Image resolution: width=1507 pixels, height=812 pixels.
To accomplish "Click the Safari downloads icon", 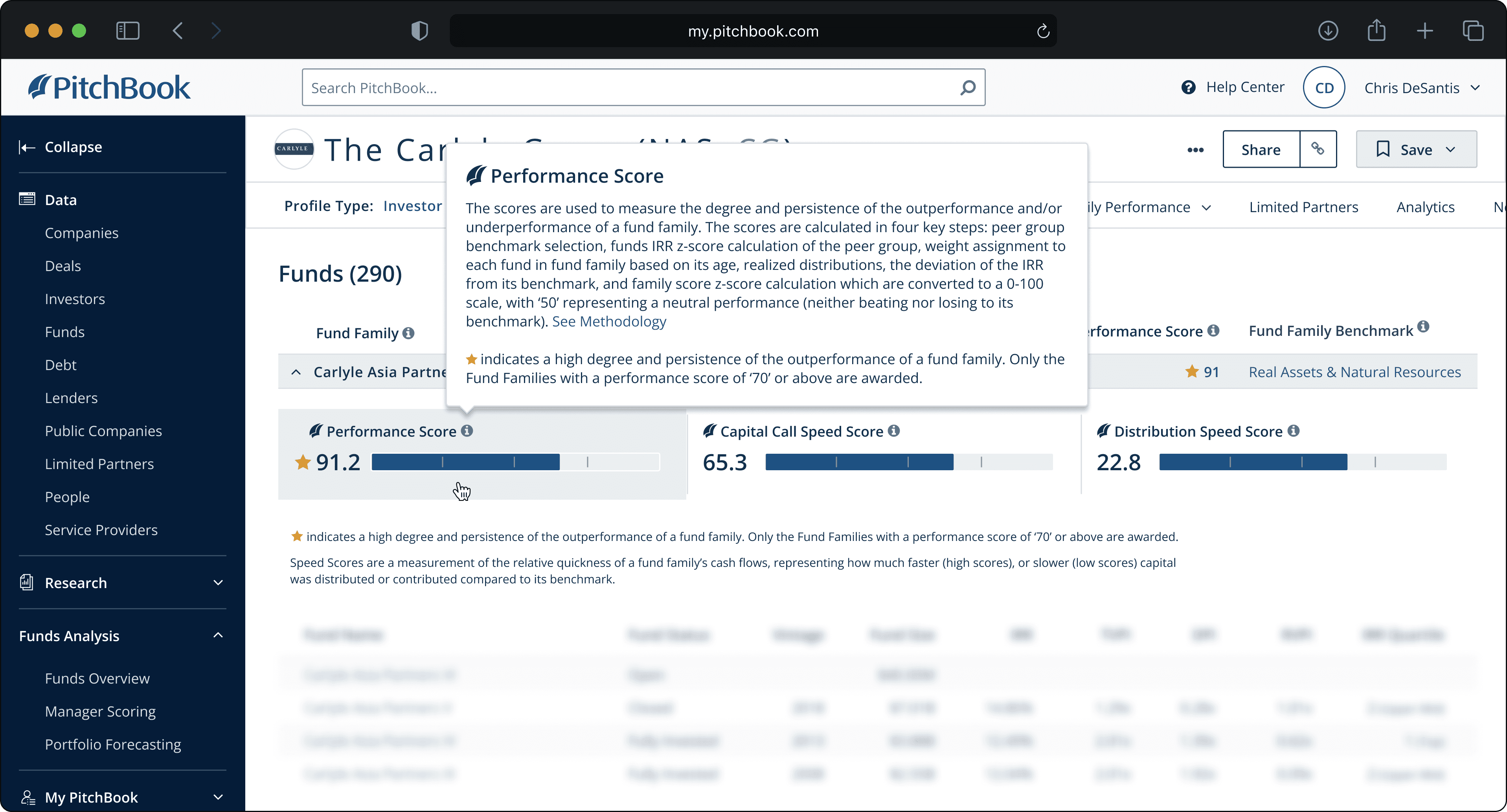I will click(1328, 30).
